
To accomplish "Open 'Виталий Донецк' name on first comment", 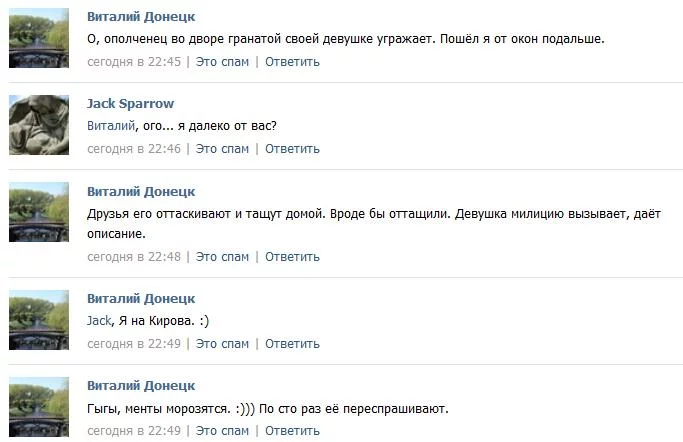I will (141, 17).
